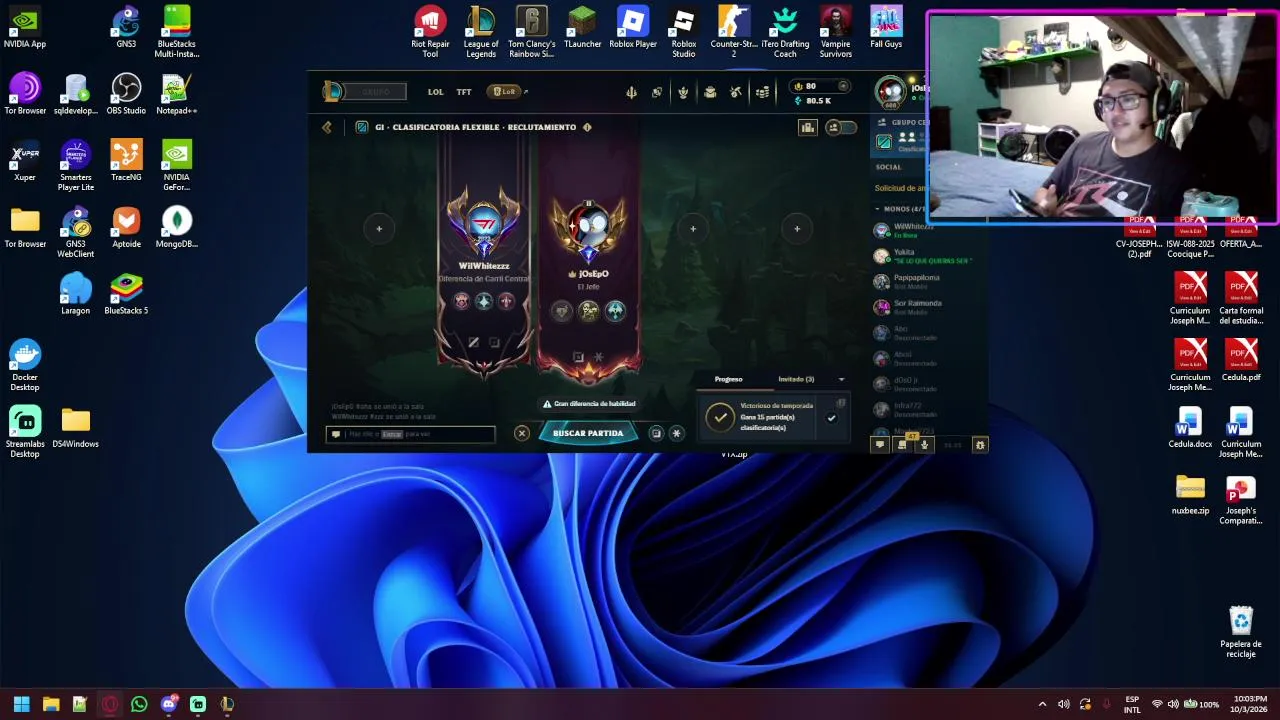Open TLauncher desktop shortcut
Viewport: 1280px width, 720px height.
point(582,28)
